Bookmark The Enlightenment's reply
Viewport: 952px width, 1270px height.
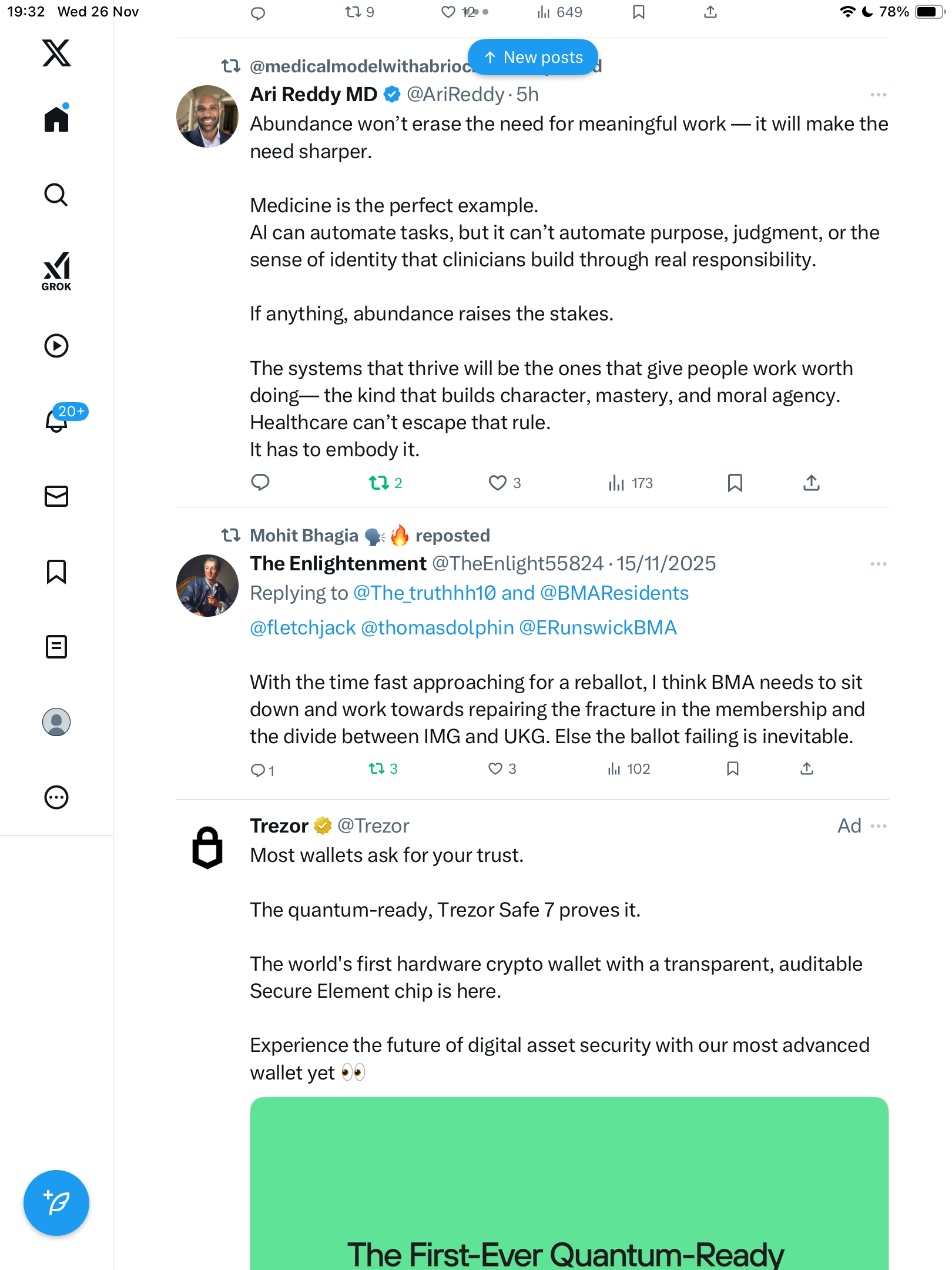tap(732, 768)
